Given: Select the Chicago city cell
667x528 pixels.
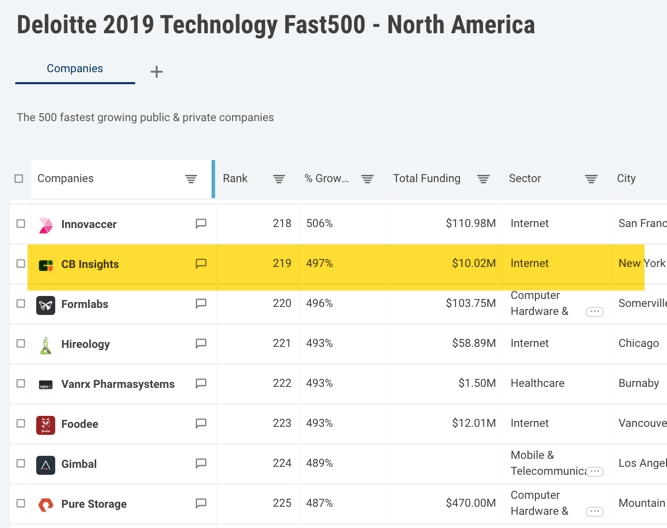Looking at the screenshot, I should tap(638, 343).
